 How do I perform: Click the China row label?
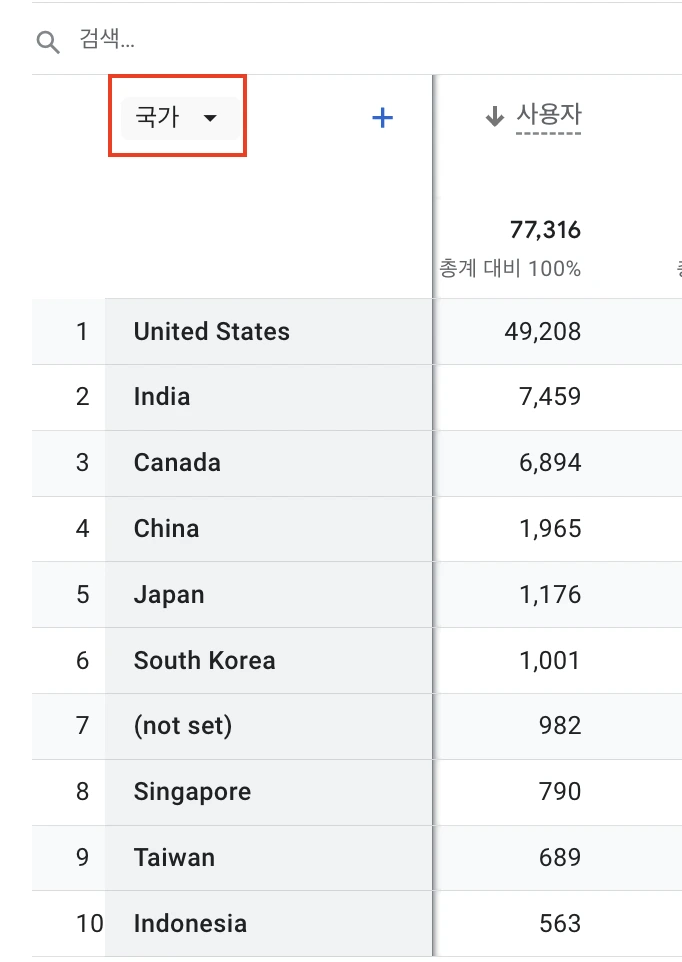pos(166,528)
